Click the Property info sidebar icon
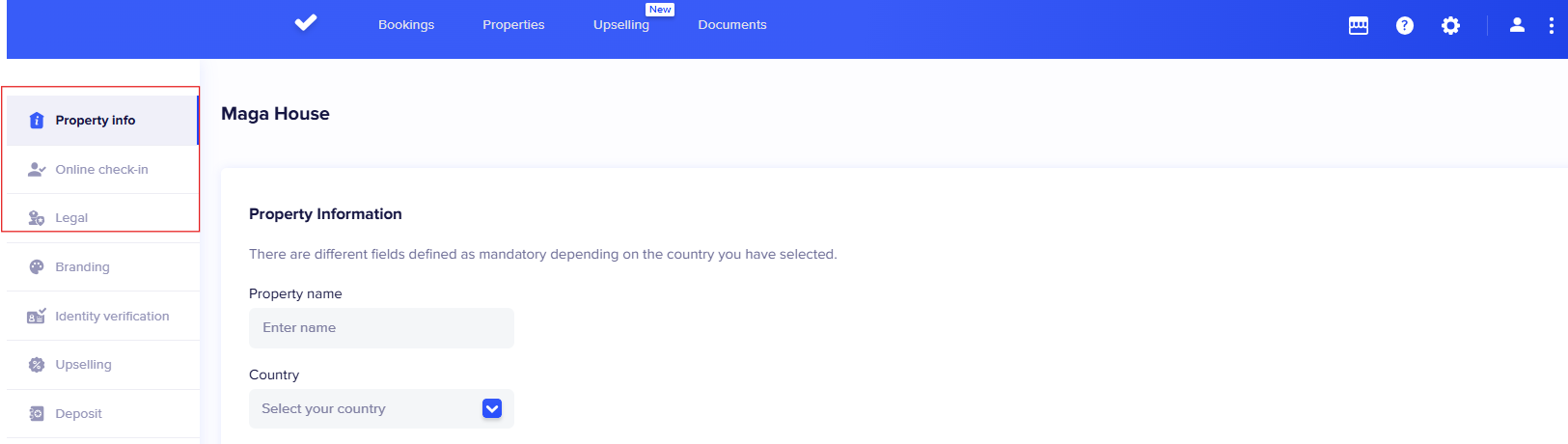Viewport: 1568px width, 444px height. 37,121
